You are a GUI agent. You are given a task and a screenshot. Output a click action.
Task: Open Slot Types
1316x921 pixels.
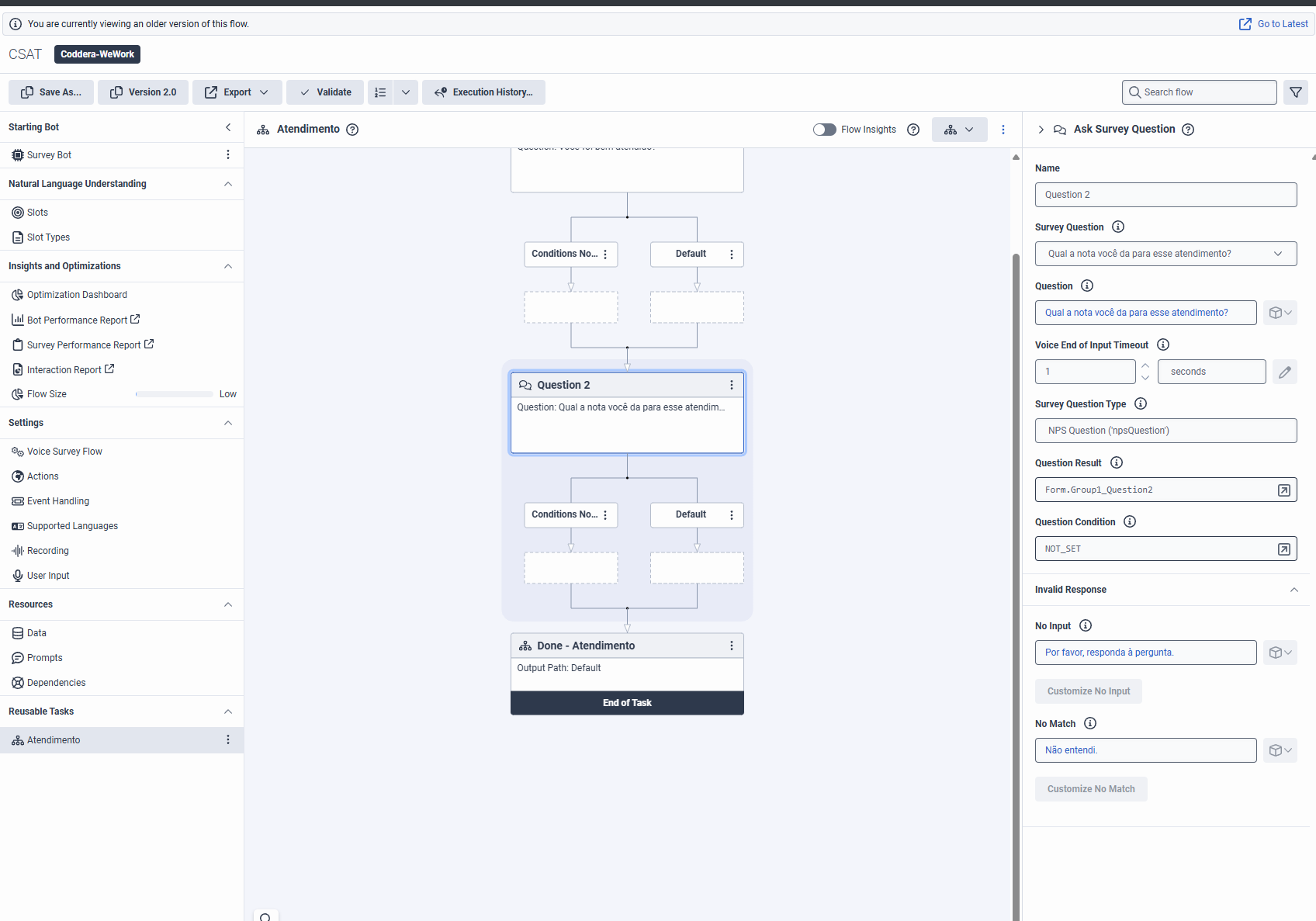[48, 237]
